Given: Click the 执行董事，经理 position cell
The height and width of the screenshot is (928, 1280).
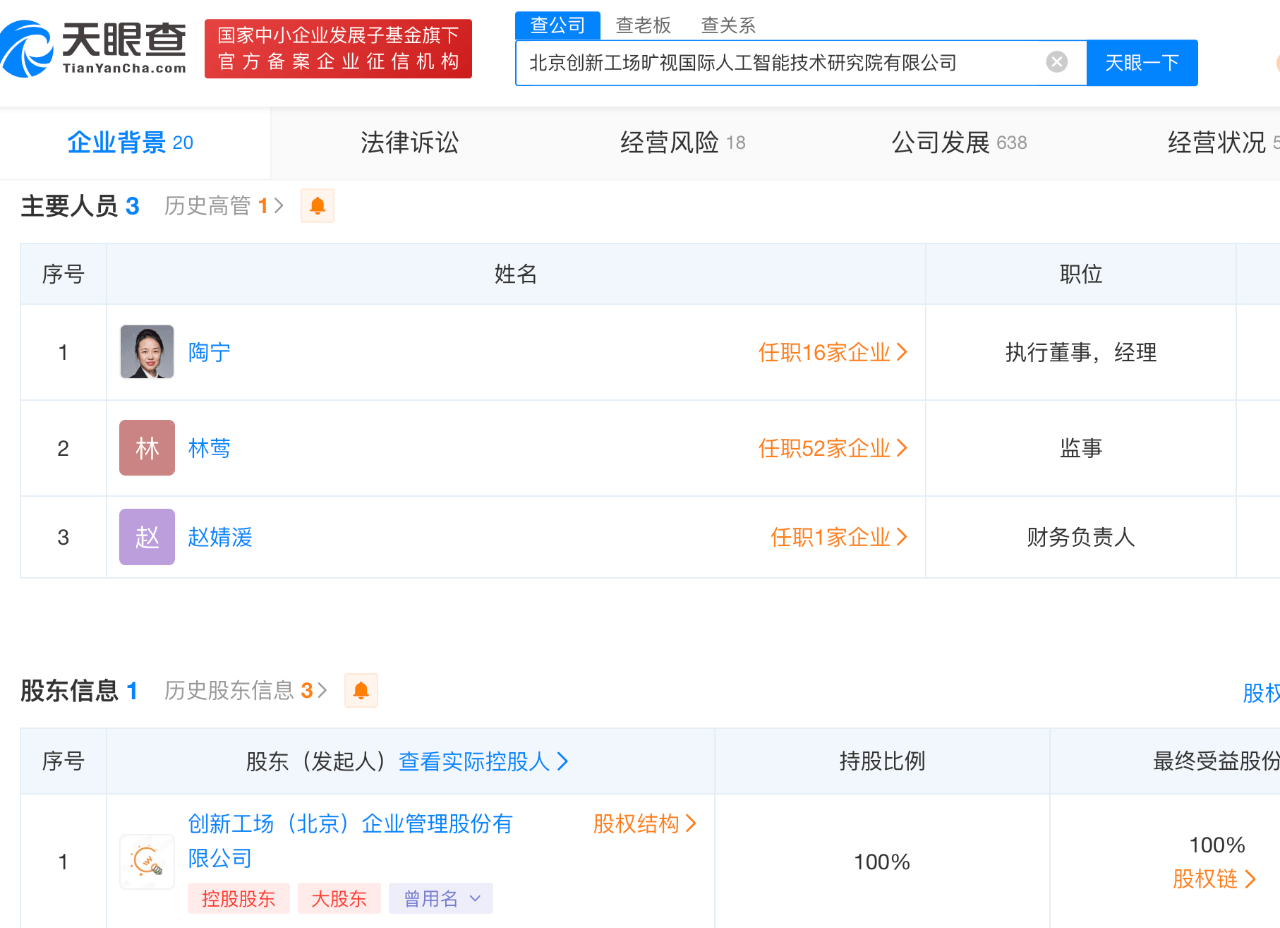Looking at the screenshot, I should 1081,352.
